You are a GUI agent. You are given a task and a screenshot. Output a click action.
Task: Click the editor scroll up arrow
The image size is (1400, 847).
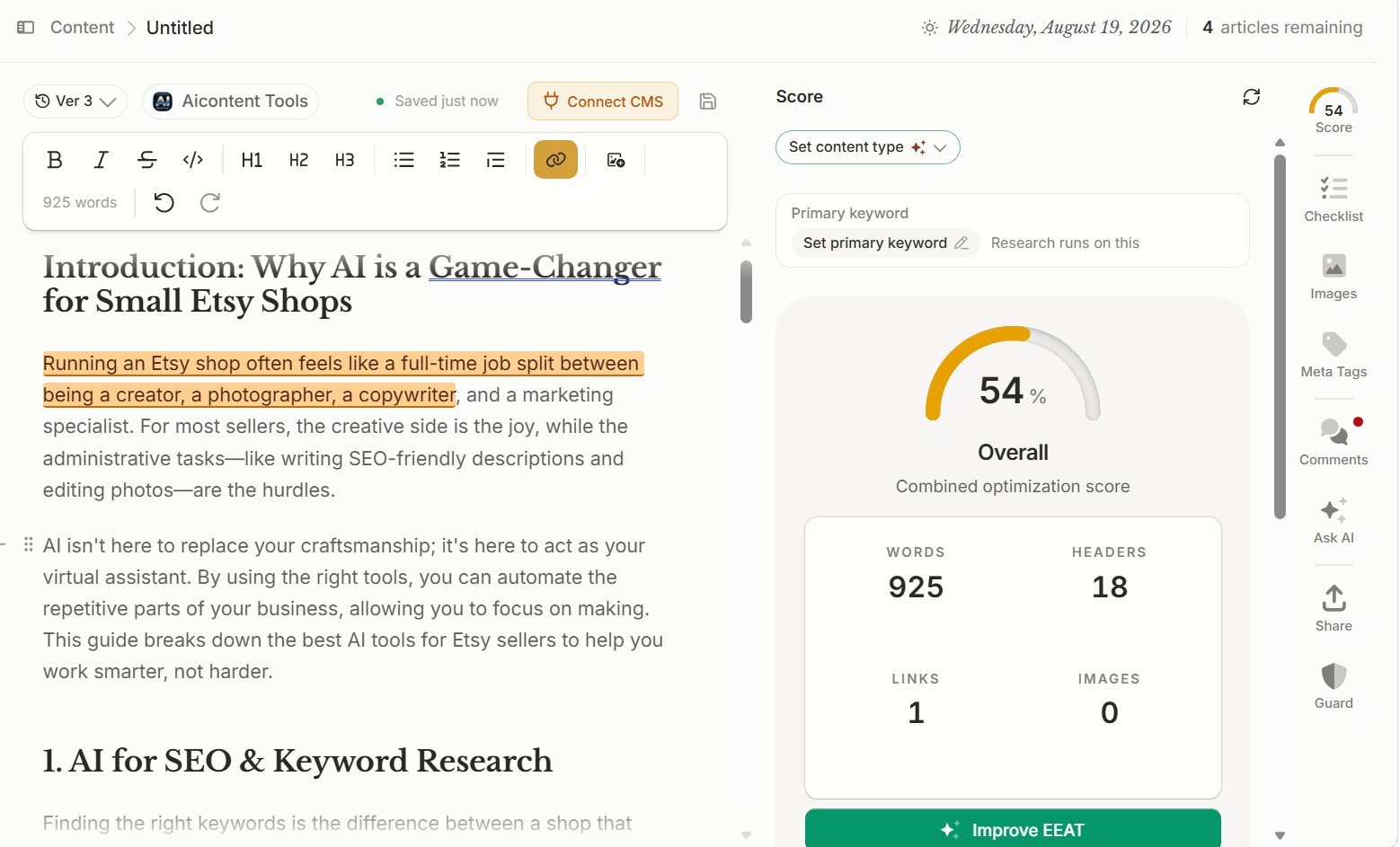(x=746, y=243)
